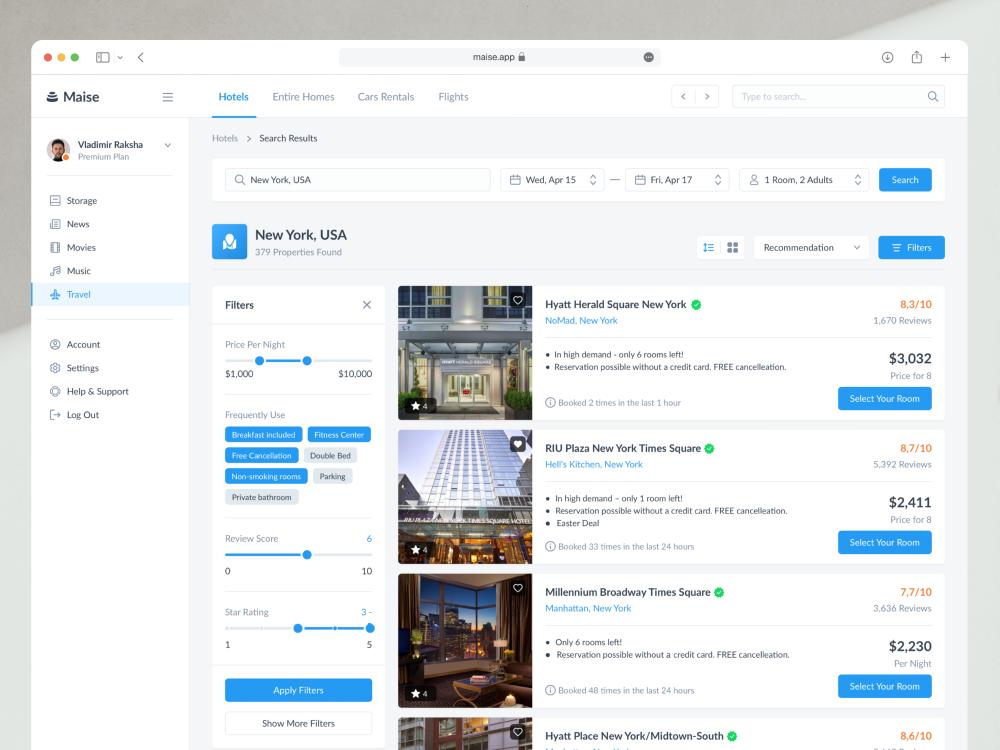Screen dimensions: 1000x750
Task: Favorite Millennium Broadway with heart icon
Action: [518, 588]
